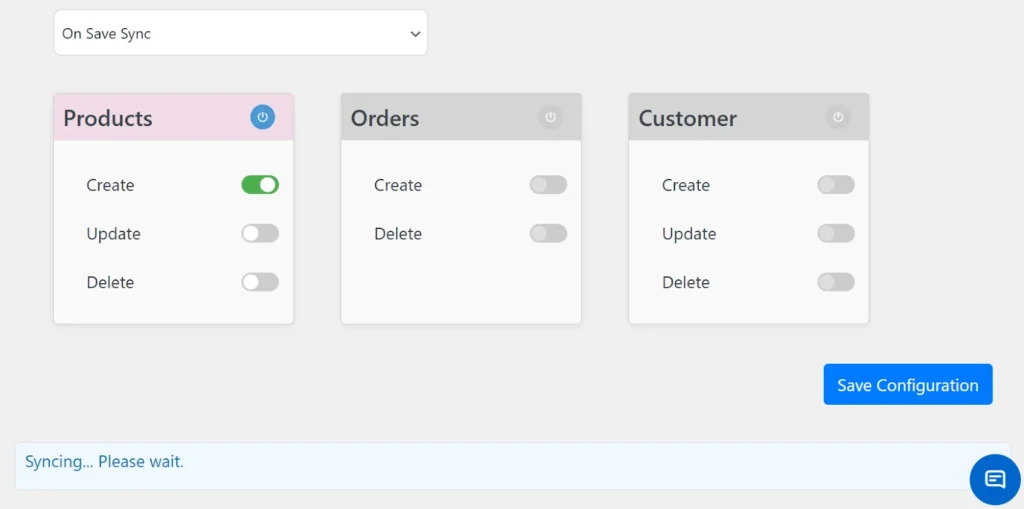Enable the Products Delete toggle

(x=260, y=282)
